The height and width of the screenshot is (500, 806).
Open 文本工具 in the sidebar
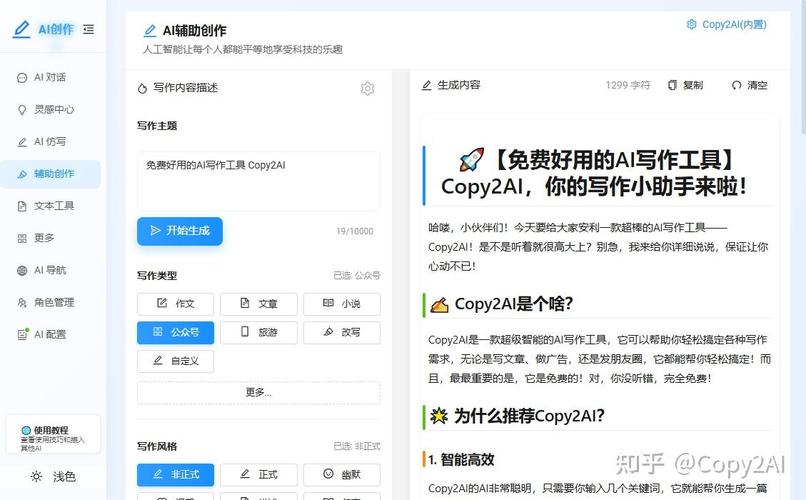pos(50,206)
